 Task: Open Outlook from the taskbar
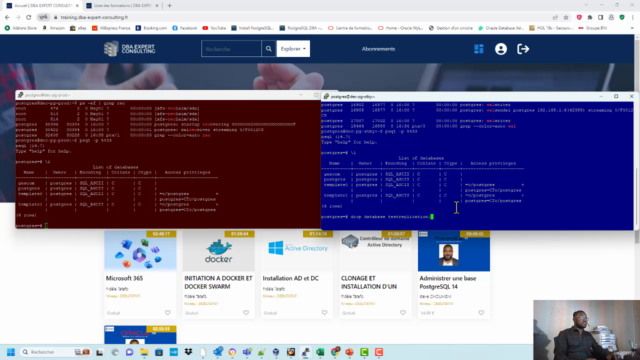(x=218, y=352)
